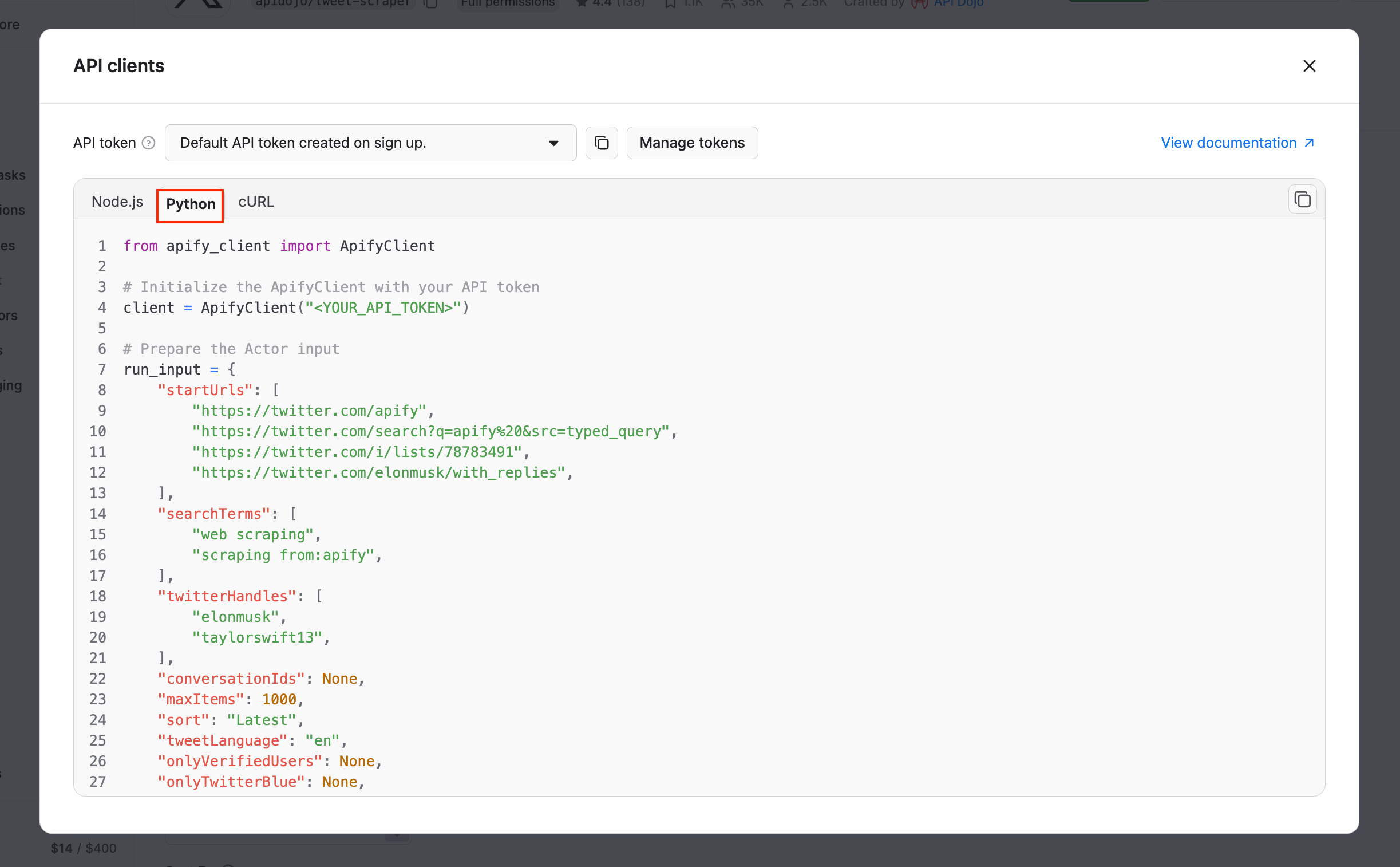Click the "conversationIds" key
The width and height of the screenshot is (1400, 867).
point(231,680)
